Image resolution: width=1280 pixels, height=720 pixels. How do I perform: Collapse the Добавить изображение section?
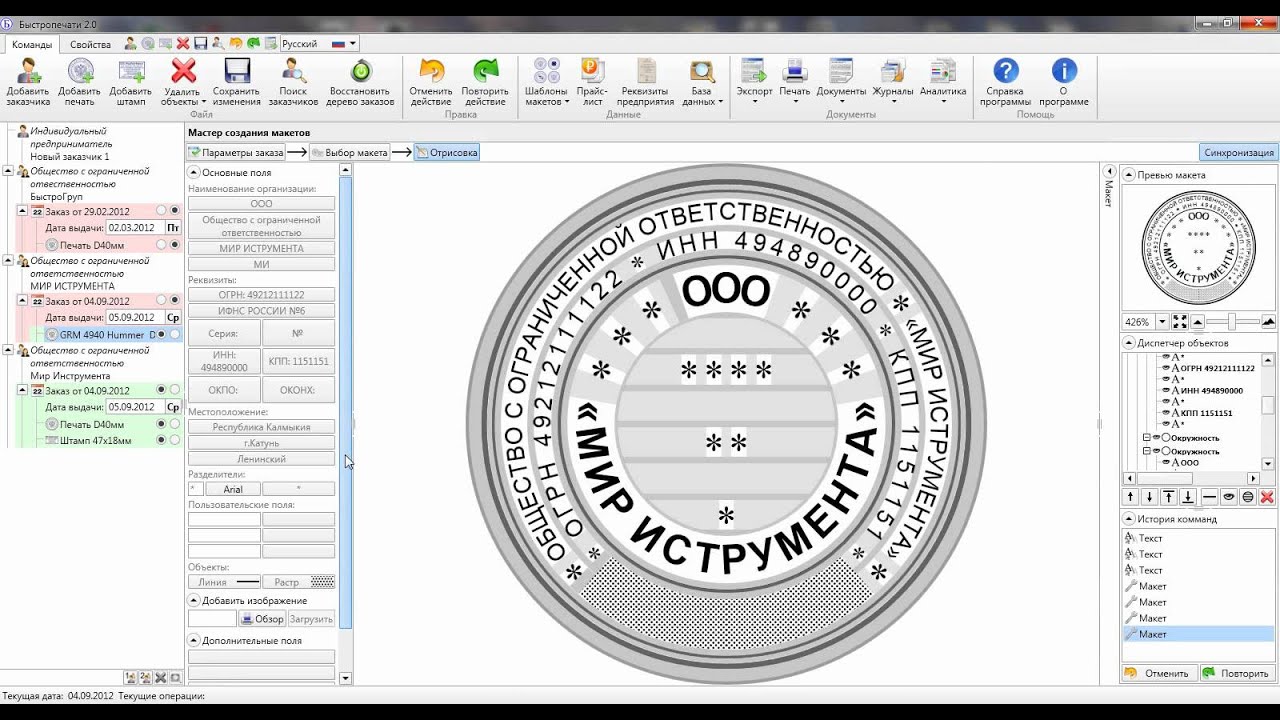coord(194,600)
